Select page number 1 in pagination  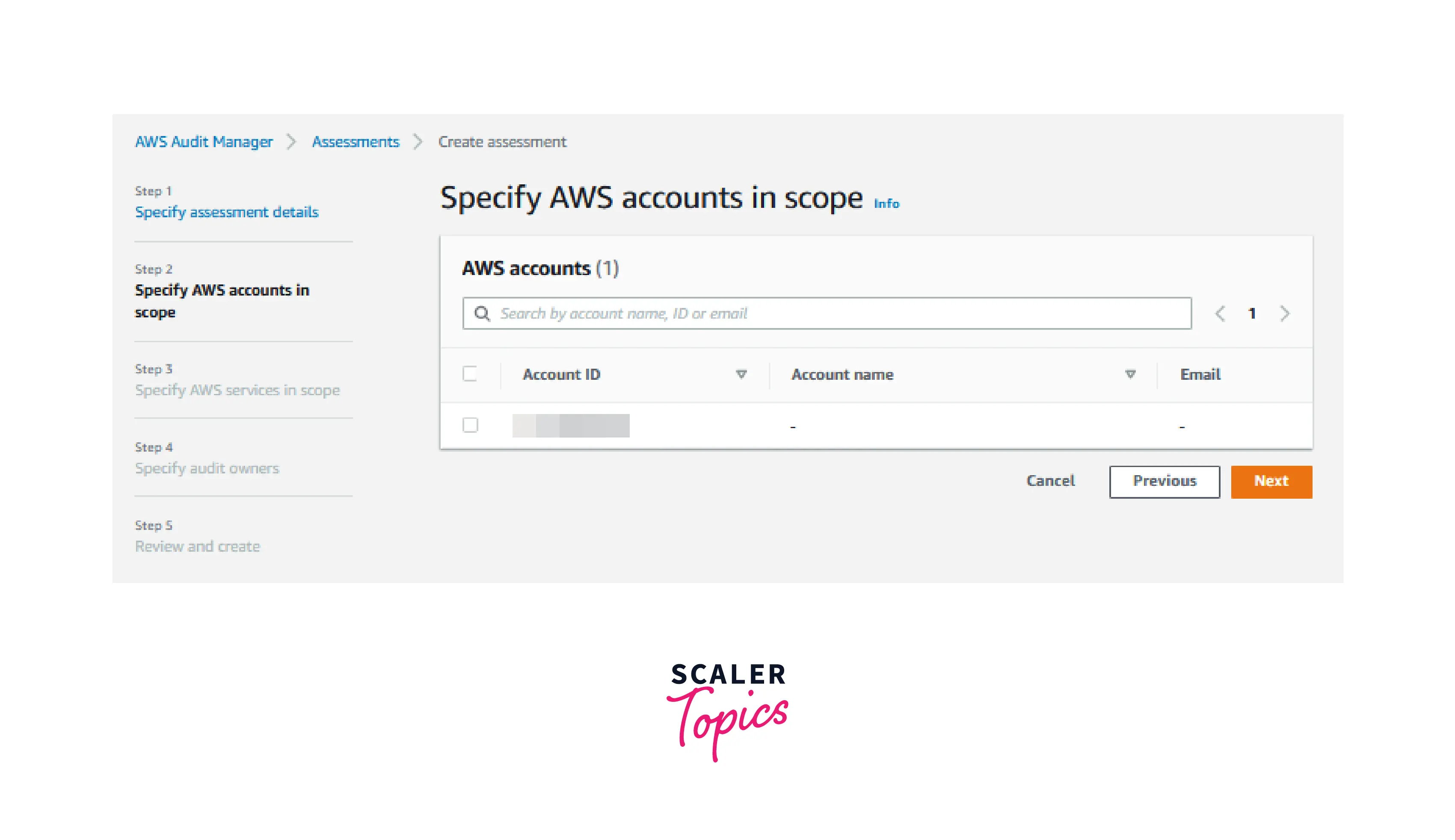(x=1252, y=313)
